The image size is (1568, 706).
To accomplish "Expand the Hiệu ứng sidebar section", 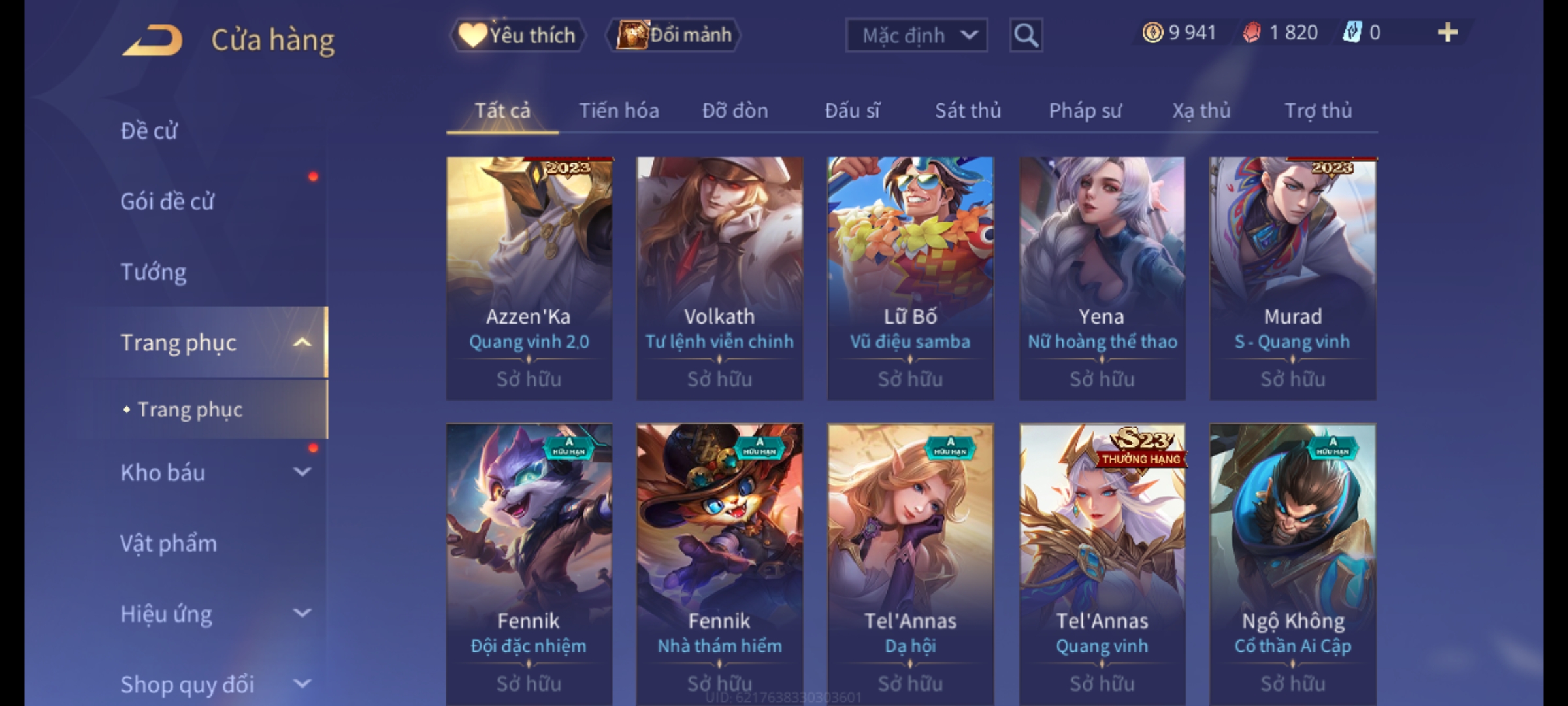I will 302,613.
